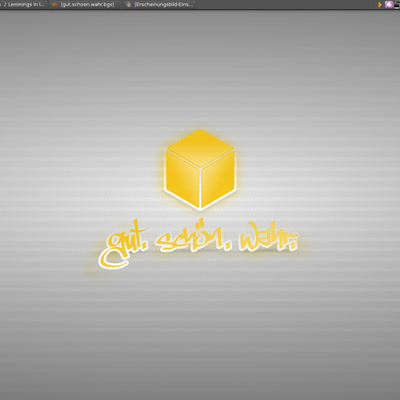Click the orange folder icon beside gut.schoen.wahr.bgs
The image size is (400, 400).
(x=54, y=5)
